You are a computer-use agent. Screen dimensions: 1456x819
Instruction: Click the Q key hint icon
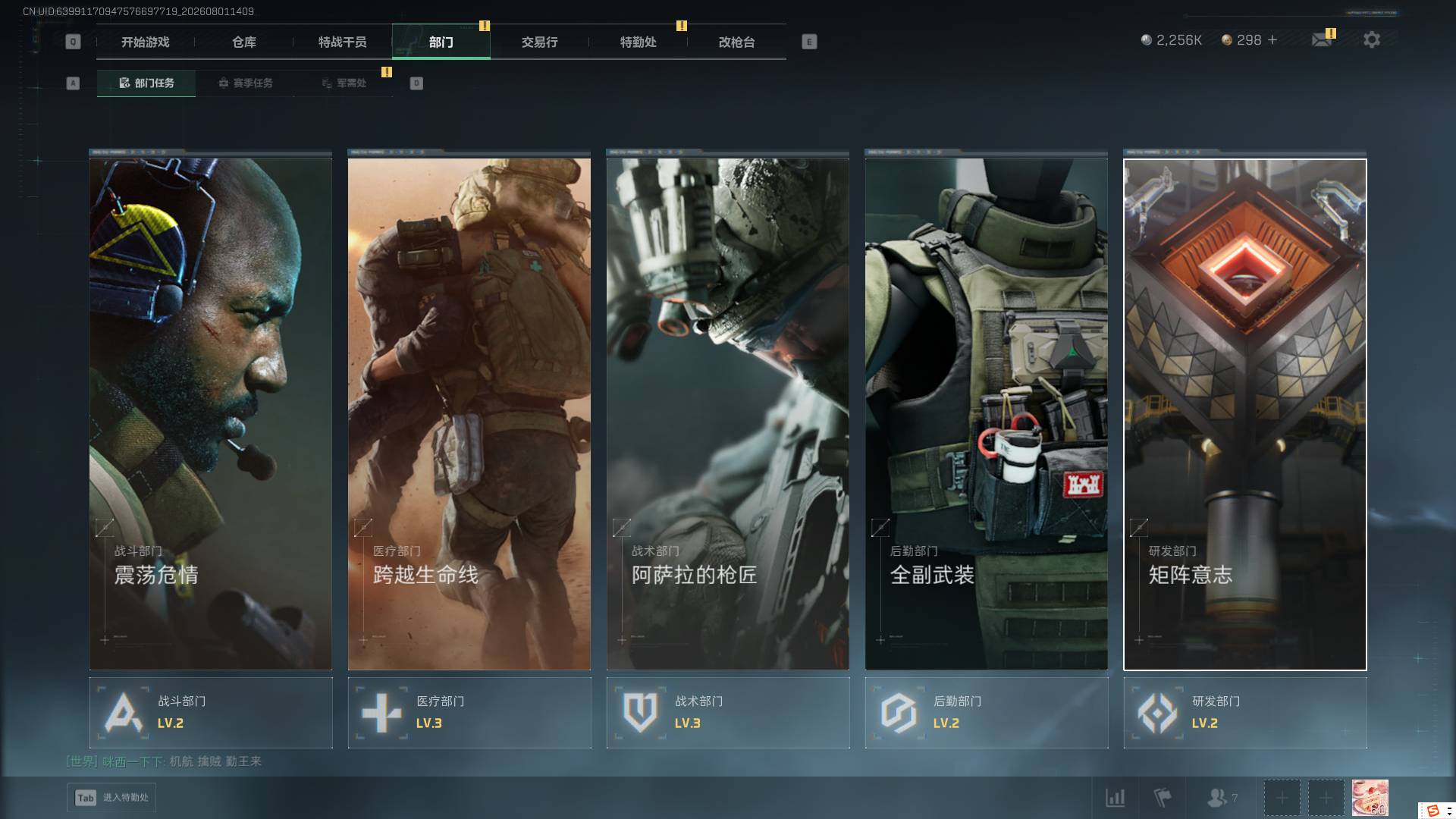pyautogui.click(x=73, y=42)
